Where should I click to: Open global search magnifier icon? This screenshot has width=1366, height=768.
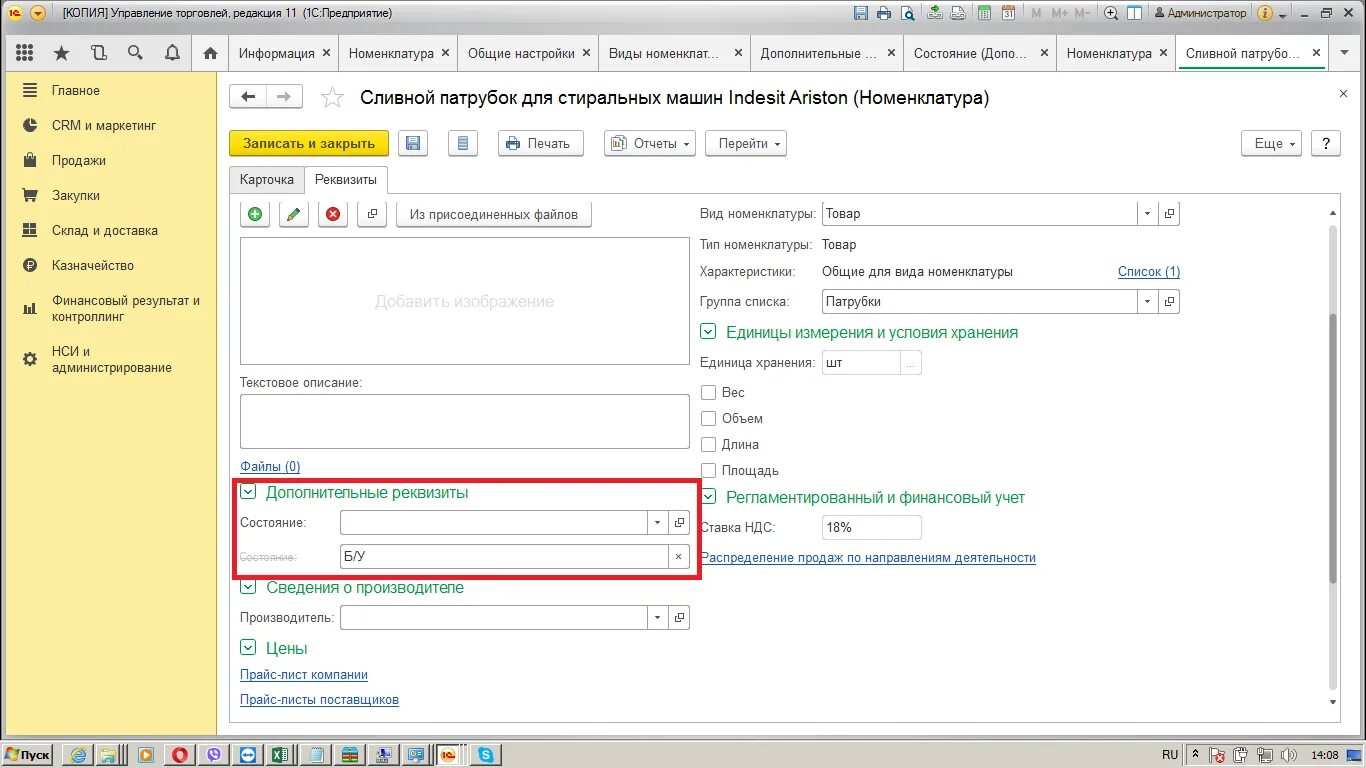(135, 53)
